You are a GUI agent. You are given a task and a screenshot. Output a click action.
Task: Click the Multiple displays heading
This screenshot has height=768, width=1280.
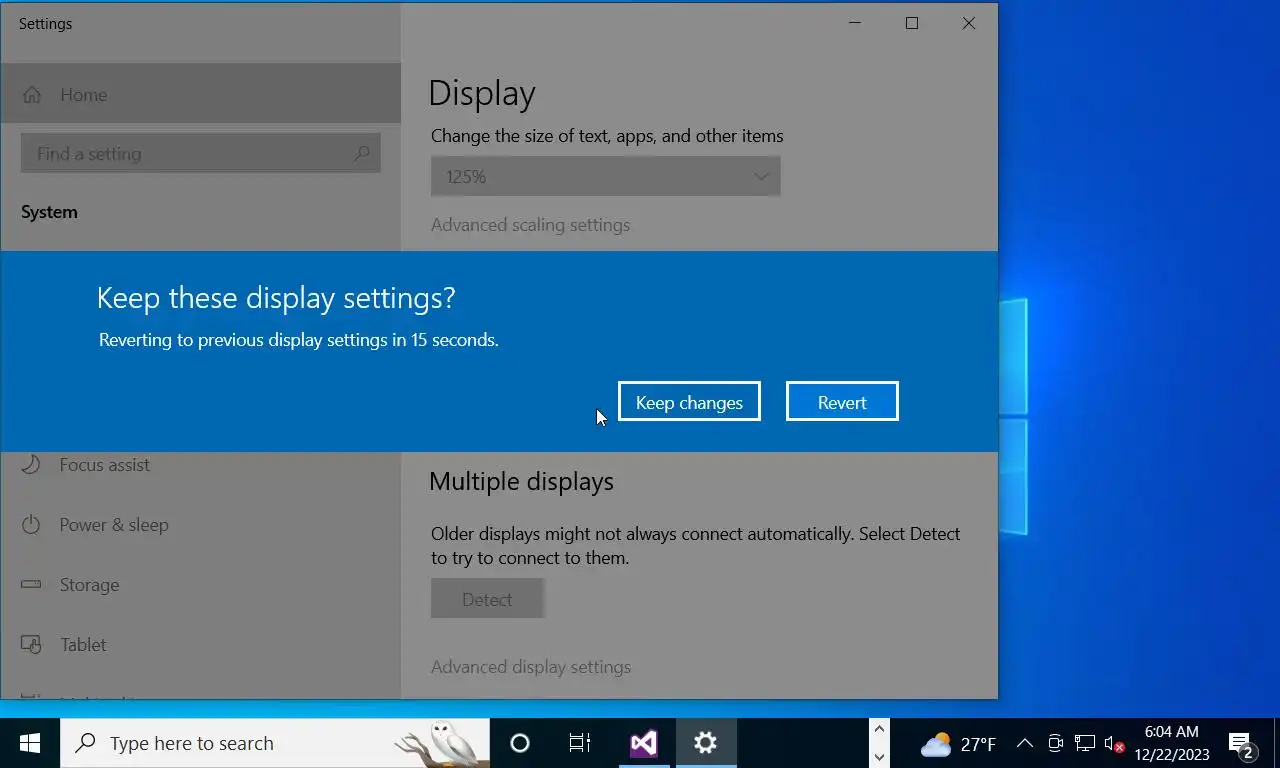(x=521, y=481)
